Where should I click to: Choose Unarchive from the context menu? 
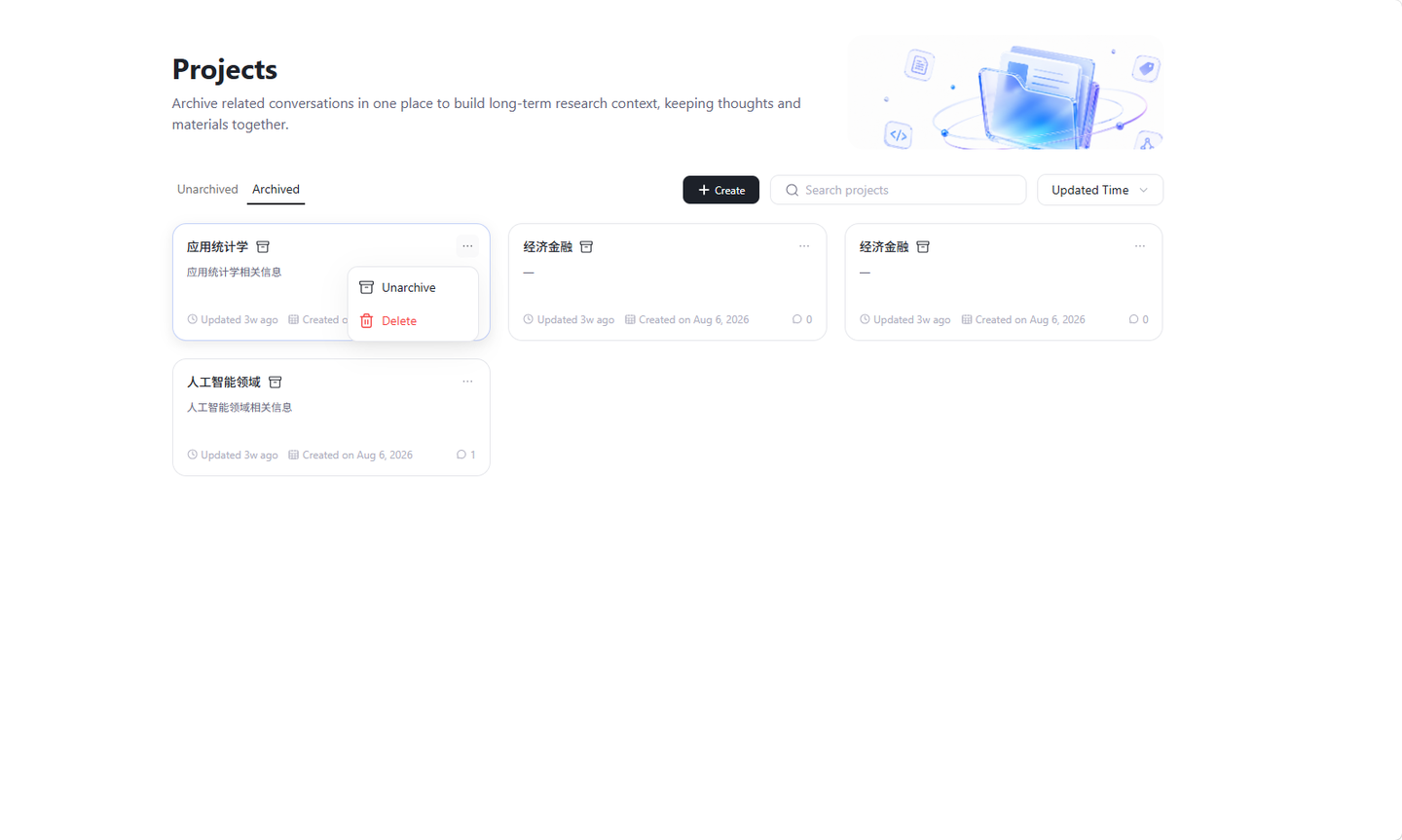[413, 287]
